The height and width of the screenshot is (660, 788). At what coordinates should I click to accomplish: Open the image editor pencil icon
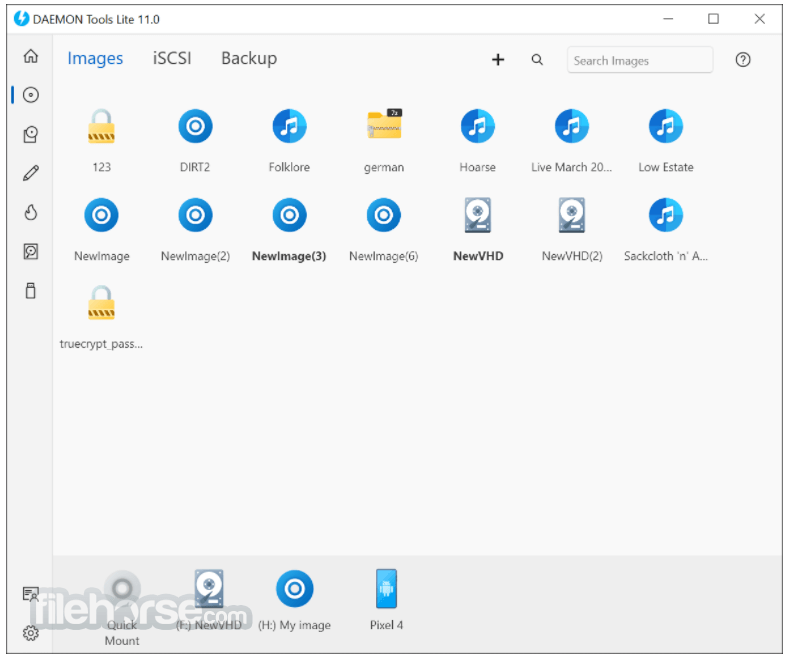pyautogui.click(x=31, y=173)
